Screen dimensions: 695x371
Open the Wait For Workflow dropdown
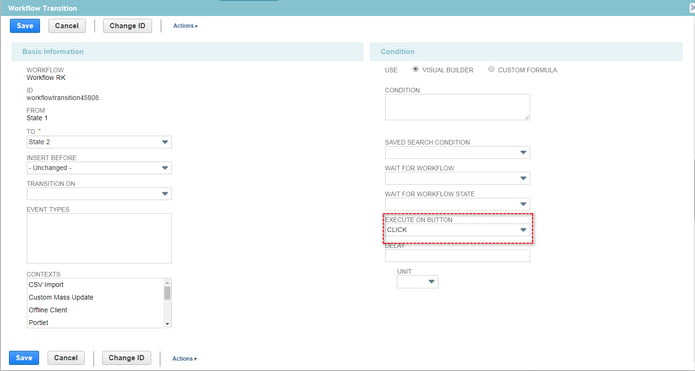(x=457, y=178)
